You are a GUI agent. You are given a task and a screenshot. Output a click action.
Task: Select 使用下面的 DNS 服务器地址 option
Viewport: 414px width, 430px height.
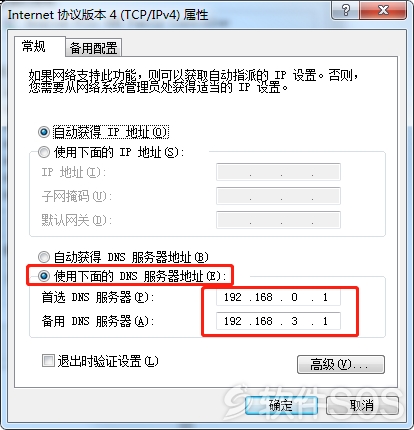tap(44, 276)
